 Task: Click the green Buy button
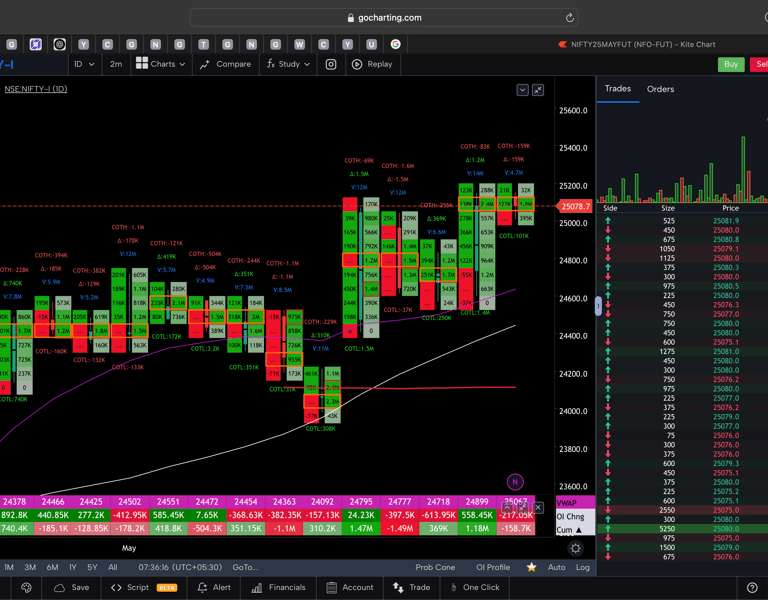(x=731, y=64)
